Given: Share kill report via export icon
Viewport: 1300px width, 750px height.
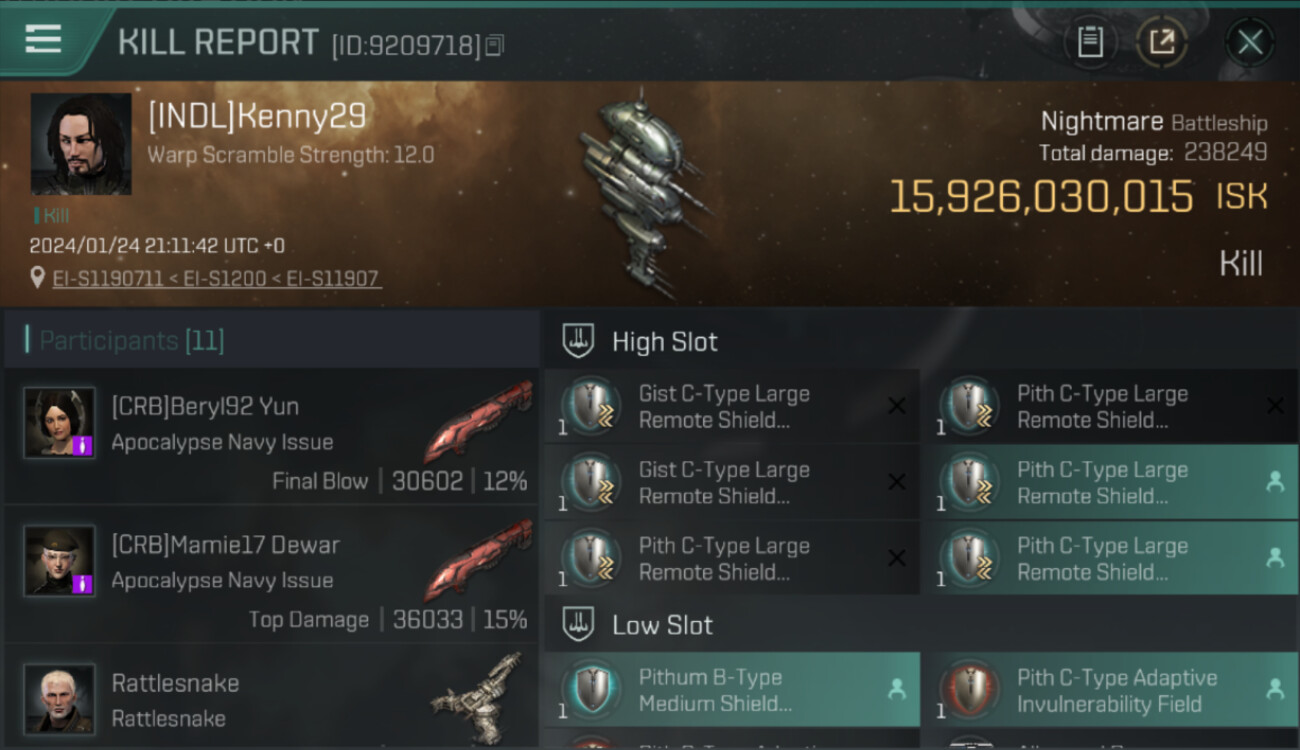Looking at the screenshot, I should pyautogui.click(x=1162, y=42).
